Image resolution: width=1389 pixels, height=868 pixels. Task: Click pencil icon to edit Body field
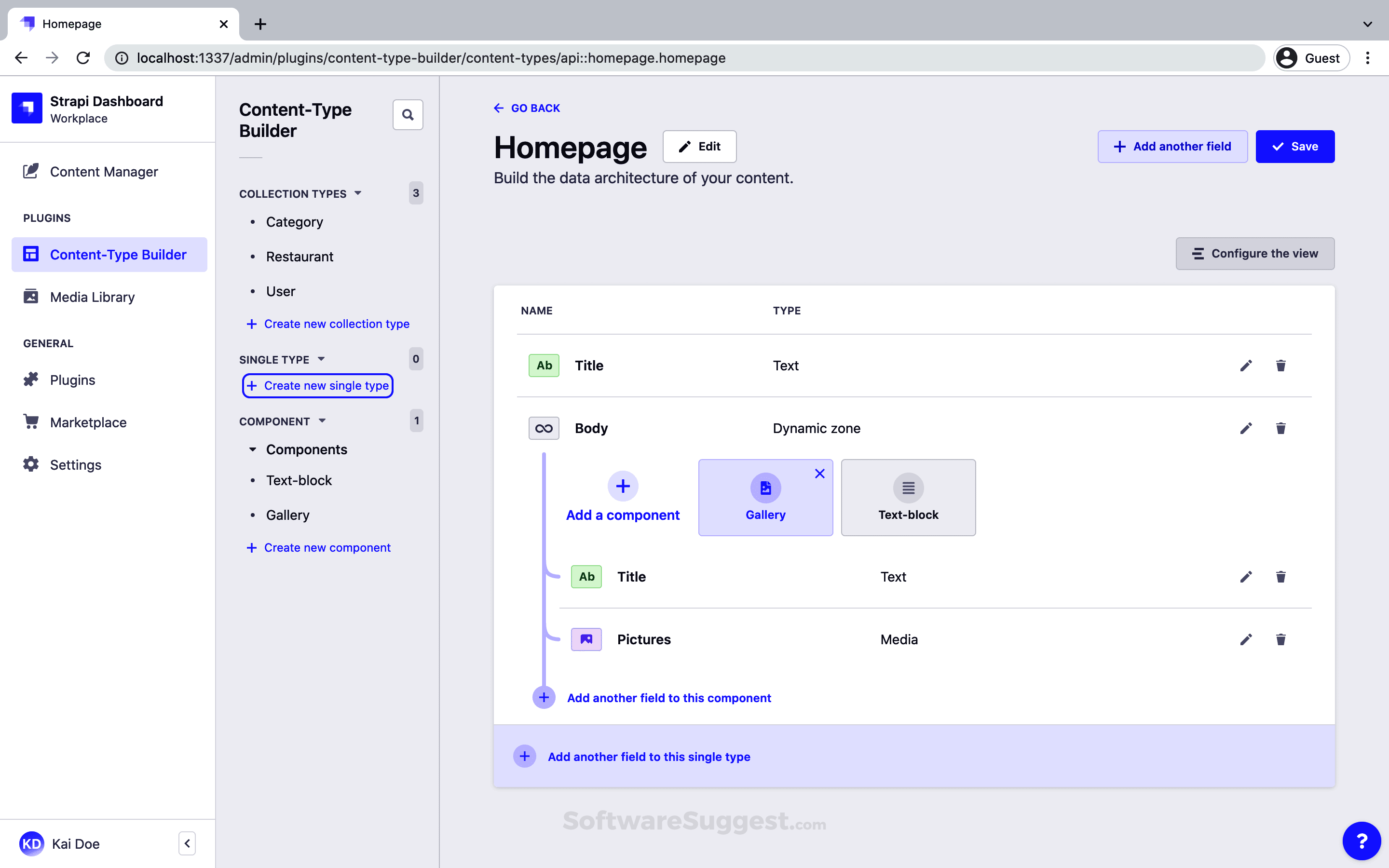tap(1245, 428)
